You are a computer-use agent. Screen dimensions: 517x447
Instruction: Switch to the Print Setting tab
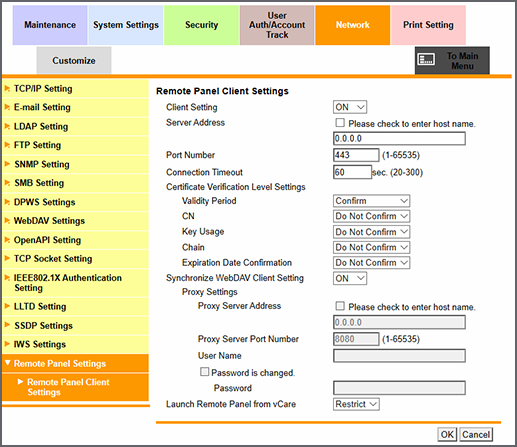point(428,25)
